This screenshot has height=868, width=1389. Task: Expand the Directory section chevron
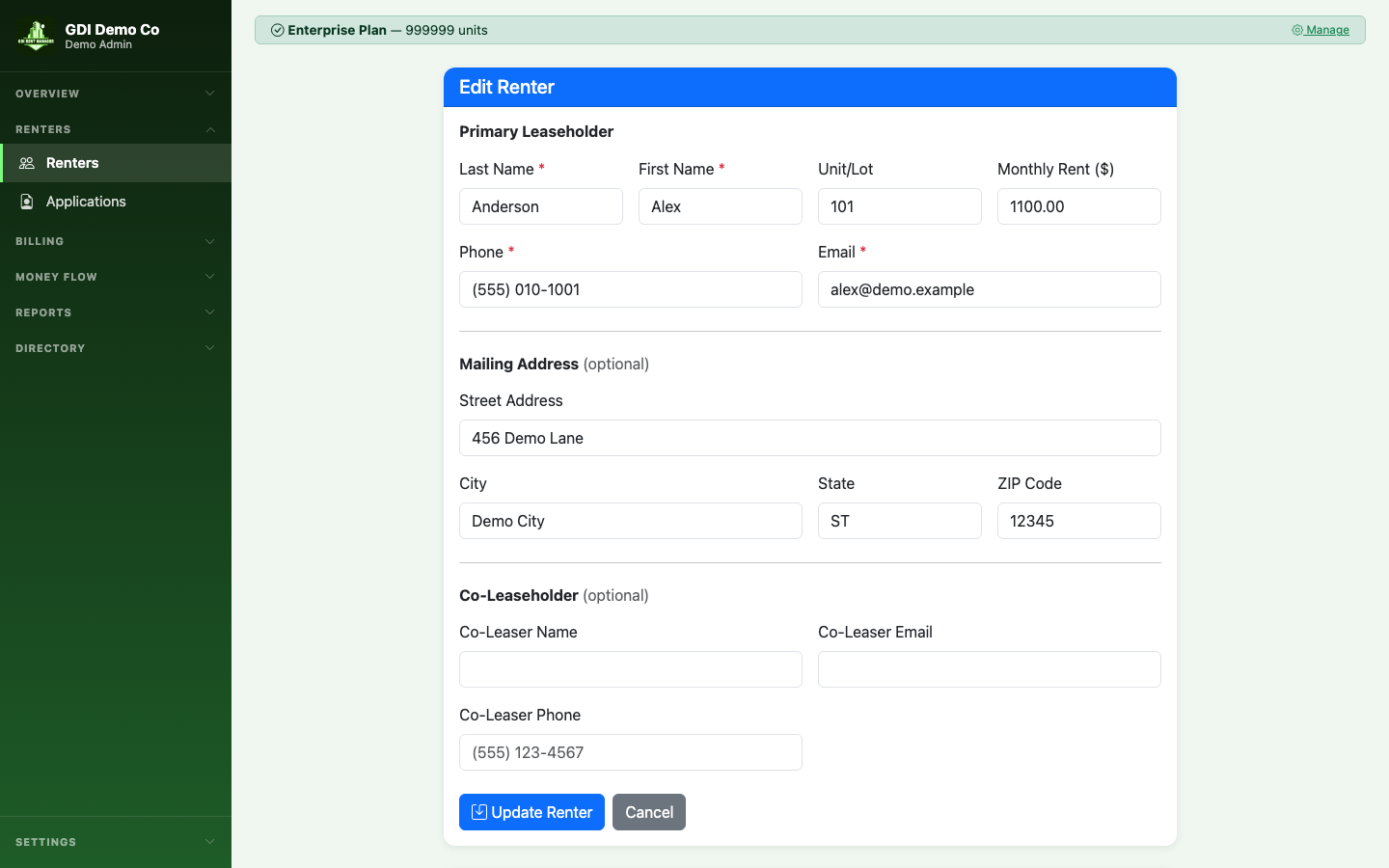click(210, 348)
